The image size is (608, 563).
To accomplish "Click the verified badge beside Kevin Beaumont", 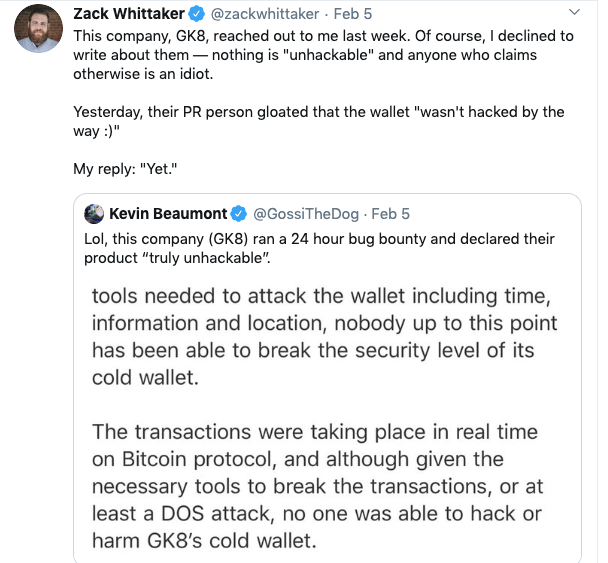I will [240, 214].
